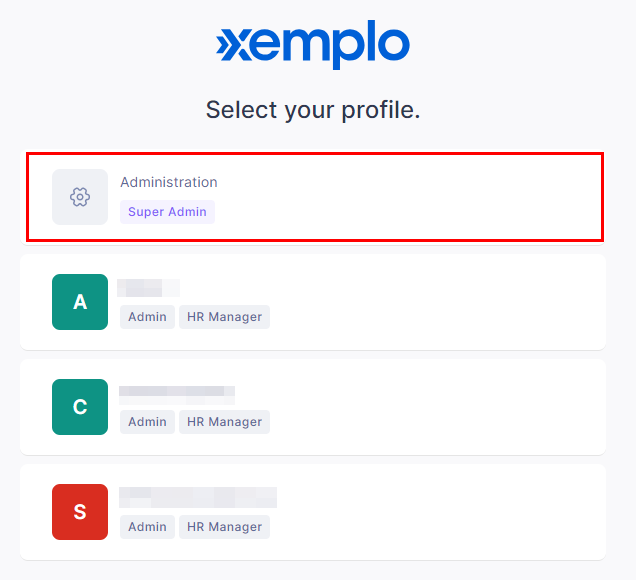Choose the profile card with avatar A
The image size is (636, 580).
click(x=313, y=302)
